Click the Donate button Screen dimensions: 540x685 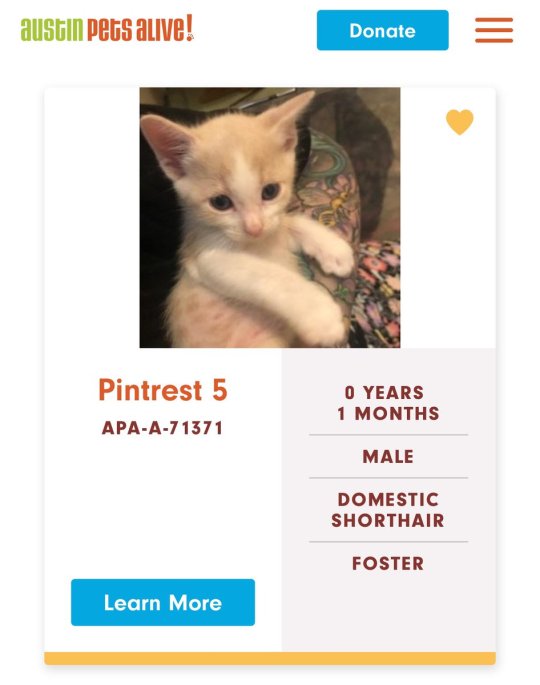382,30
